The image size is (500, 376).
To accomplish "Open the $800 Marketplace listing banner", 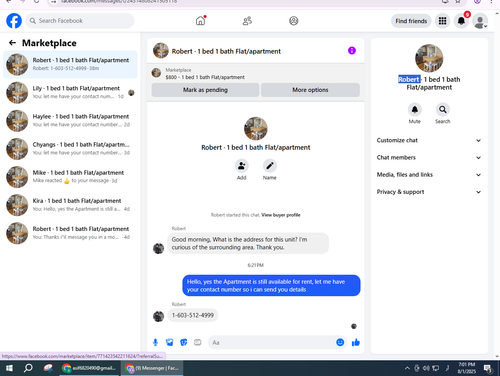I will pyautogui.click(x=255, y=74).
